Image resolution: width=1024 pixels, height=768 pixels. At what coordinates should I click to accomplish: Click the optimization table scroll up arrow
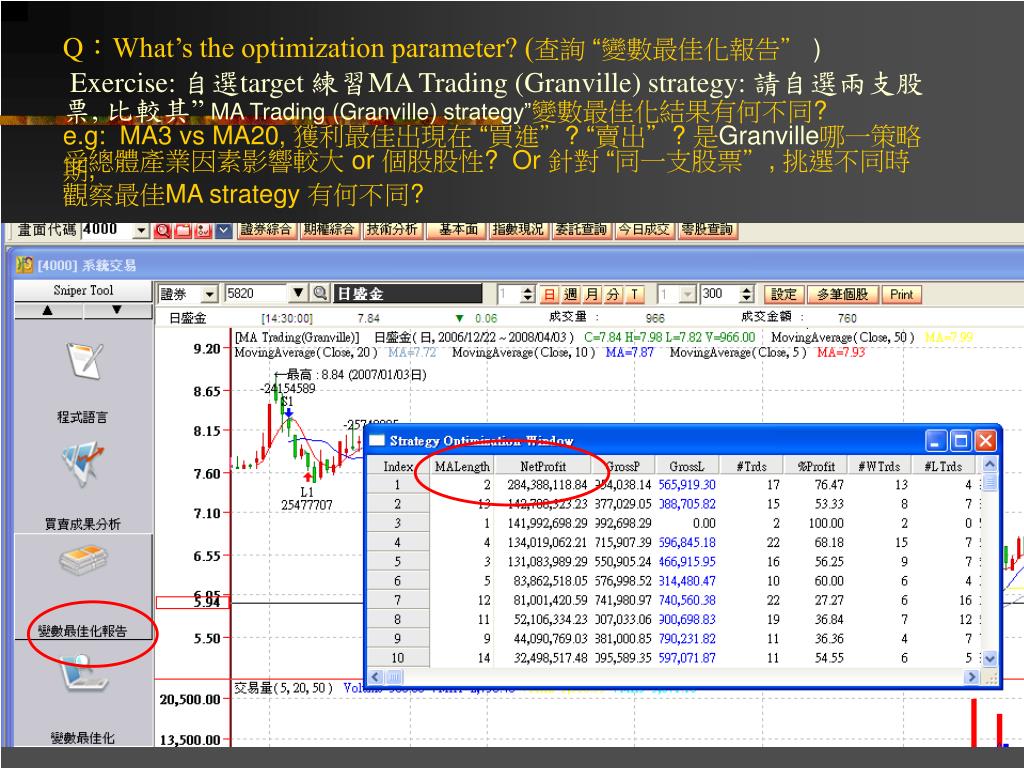(x=989, y=464)
